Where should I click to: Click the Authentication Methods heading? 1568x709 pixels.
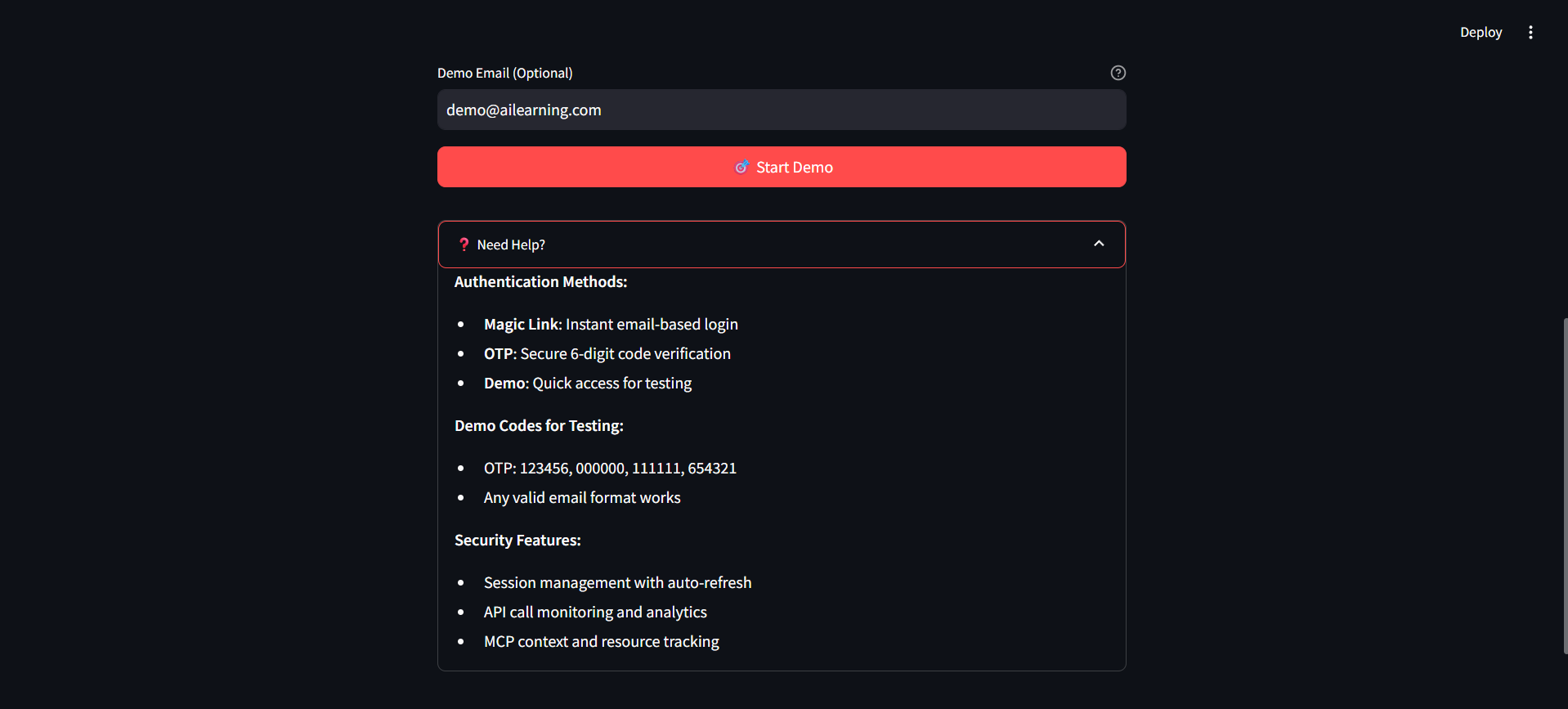click(x=540, y=282)
